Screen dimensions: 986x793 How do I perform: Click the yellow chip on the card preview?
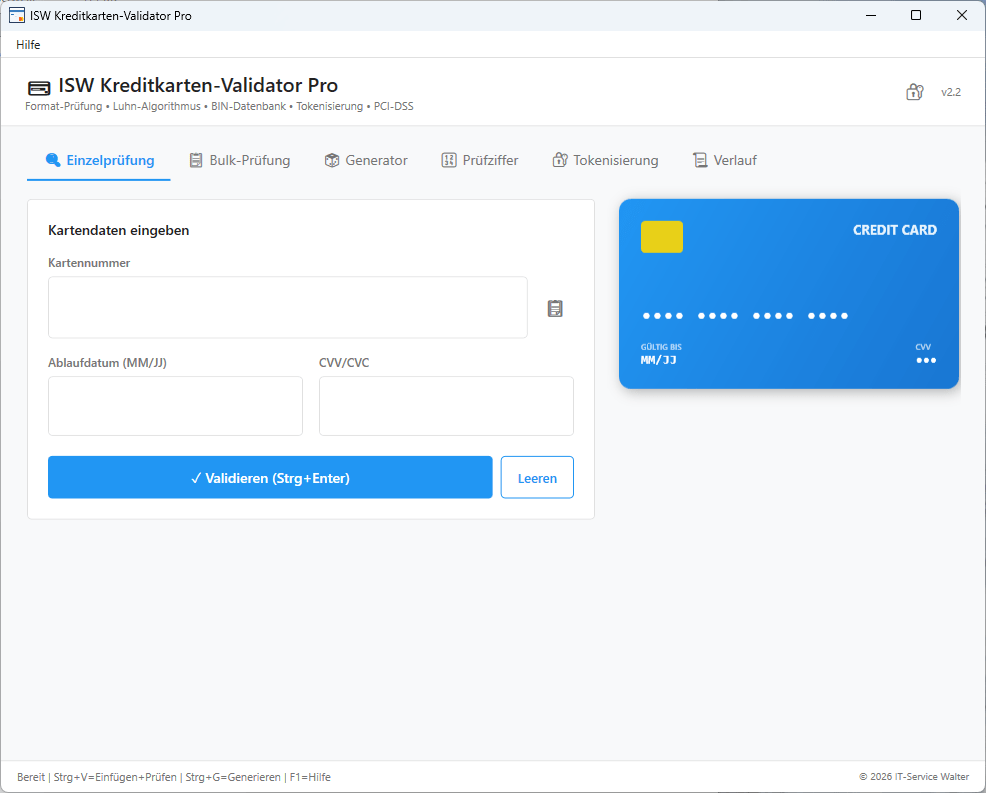662,237
